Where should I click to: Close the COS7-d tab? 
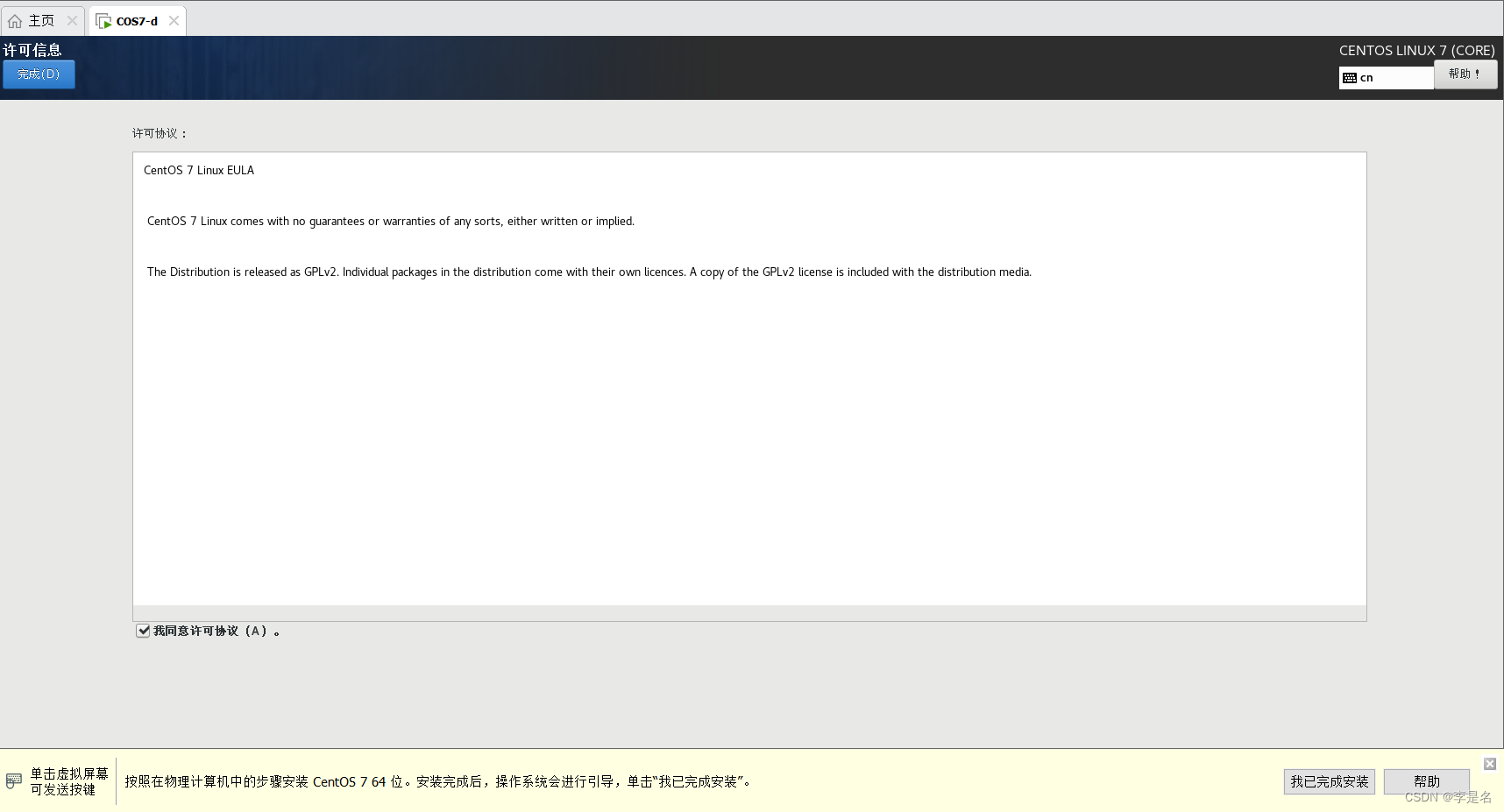click(174, 21)
